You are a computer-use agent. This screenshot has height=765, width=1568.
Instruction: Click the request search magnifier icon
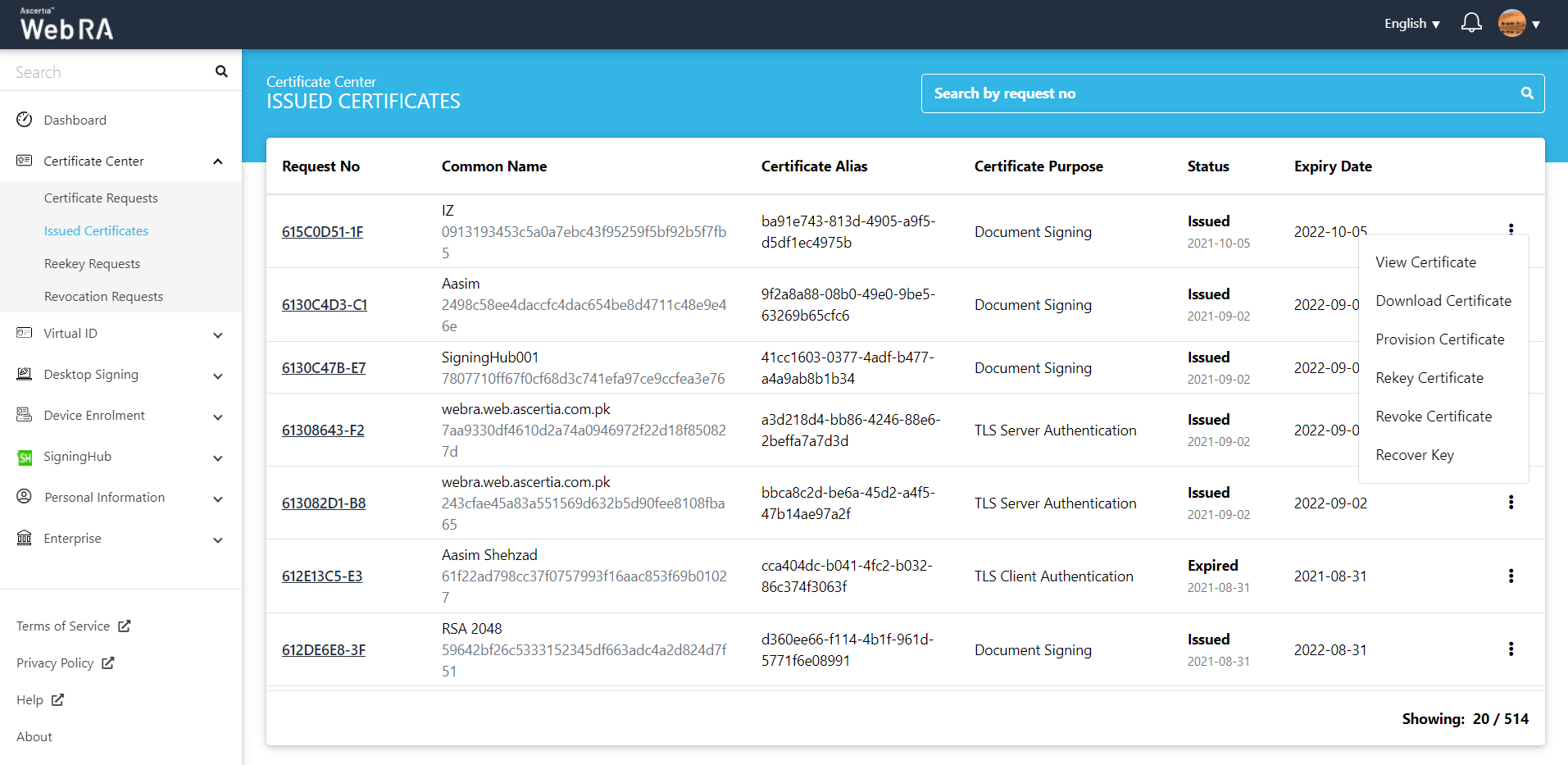[1527, 93]
